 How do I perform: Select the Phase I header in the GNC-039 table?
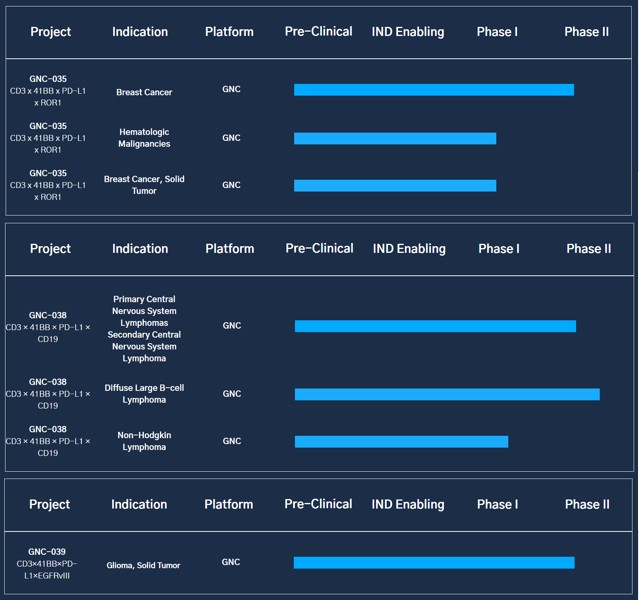pyautogui.click(x=497, y=505)
